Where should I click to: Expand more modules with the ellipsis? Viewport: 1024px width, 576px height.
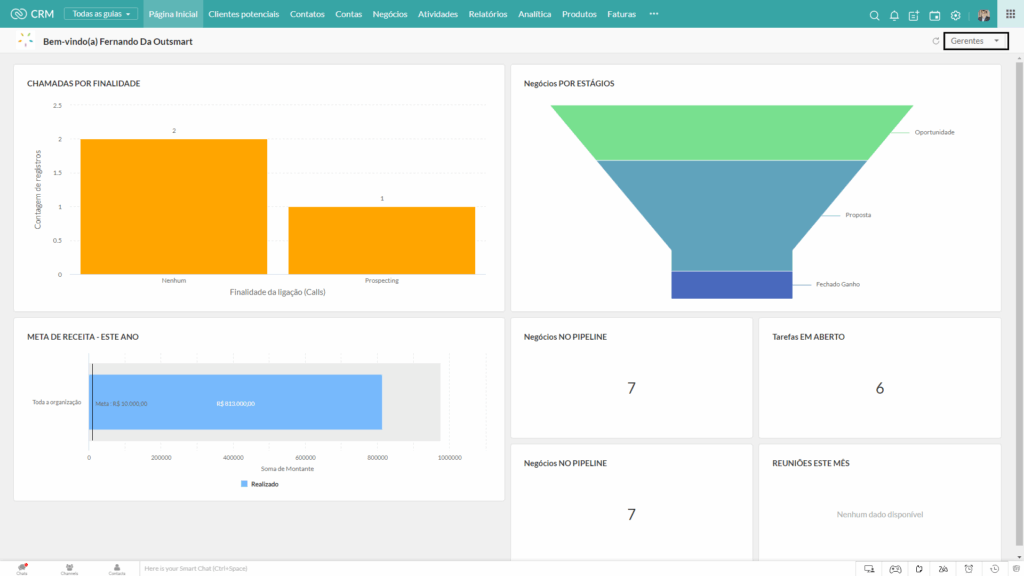(654, 14)
